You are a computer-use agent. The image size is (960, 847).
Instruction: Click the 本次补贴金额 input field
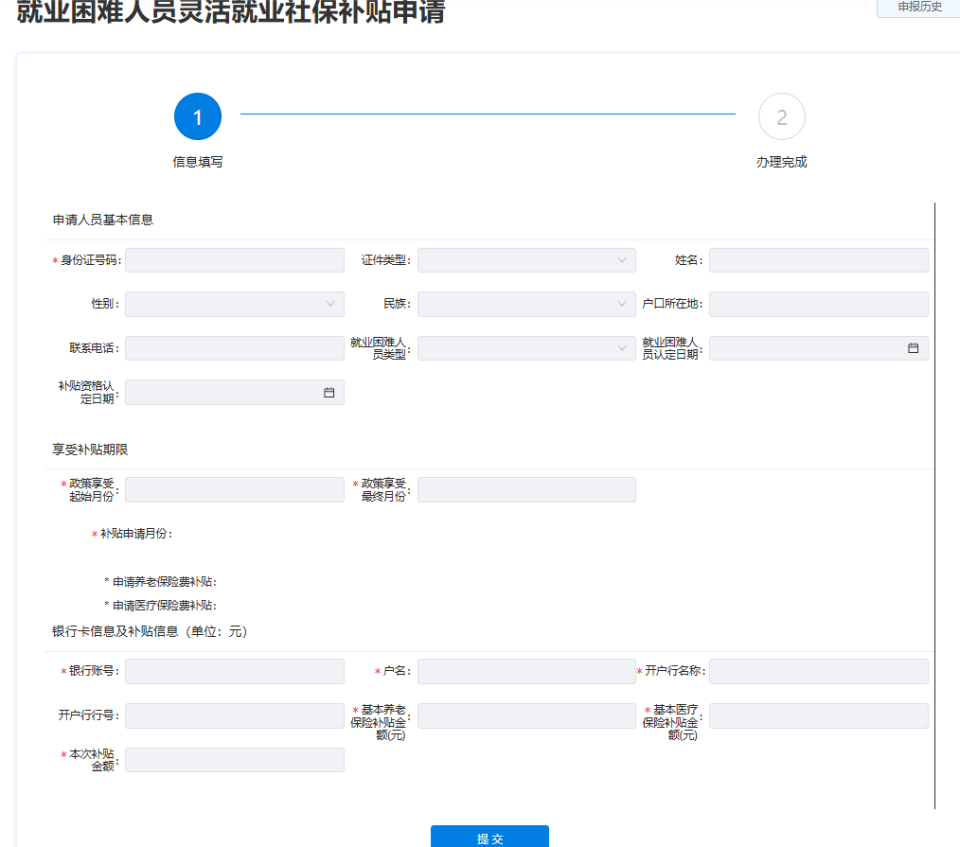(x=234, y=759)
